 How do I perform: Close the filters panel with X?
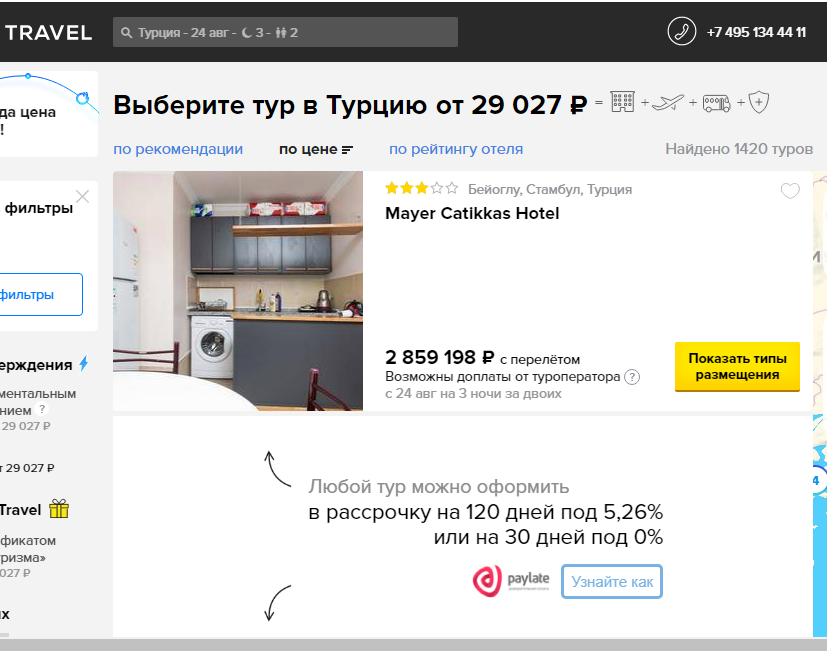click(x=82, y=197)
